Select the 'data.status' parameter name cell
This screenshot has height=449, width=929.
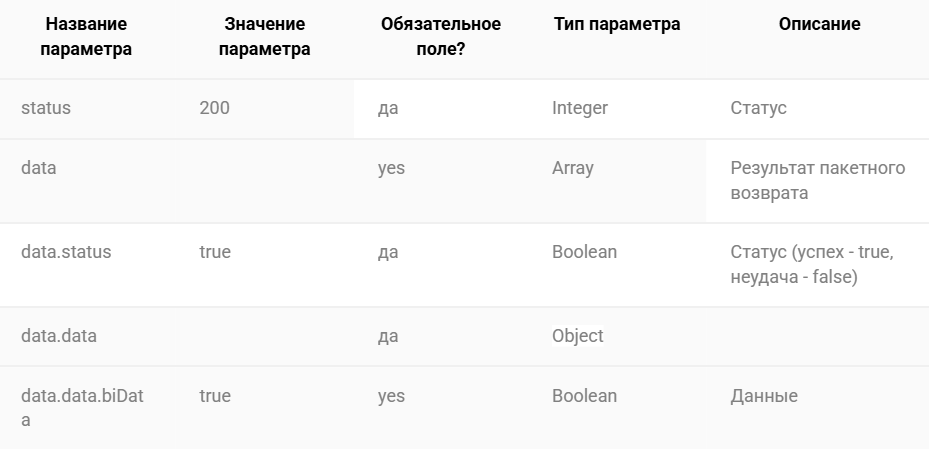pyautogui.click(x=66, y=252)
